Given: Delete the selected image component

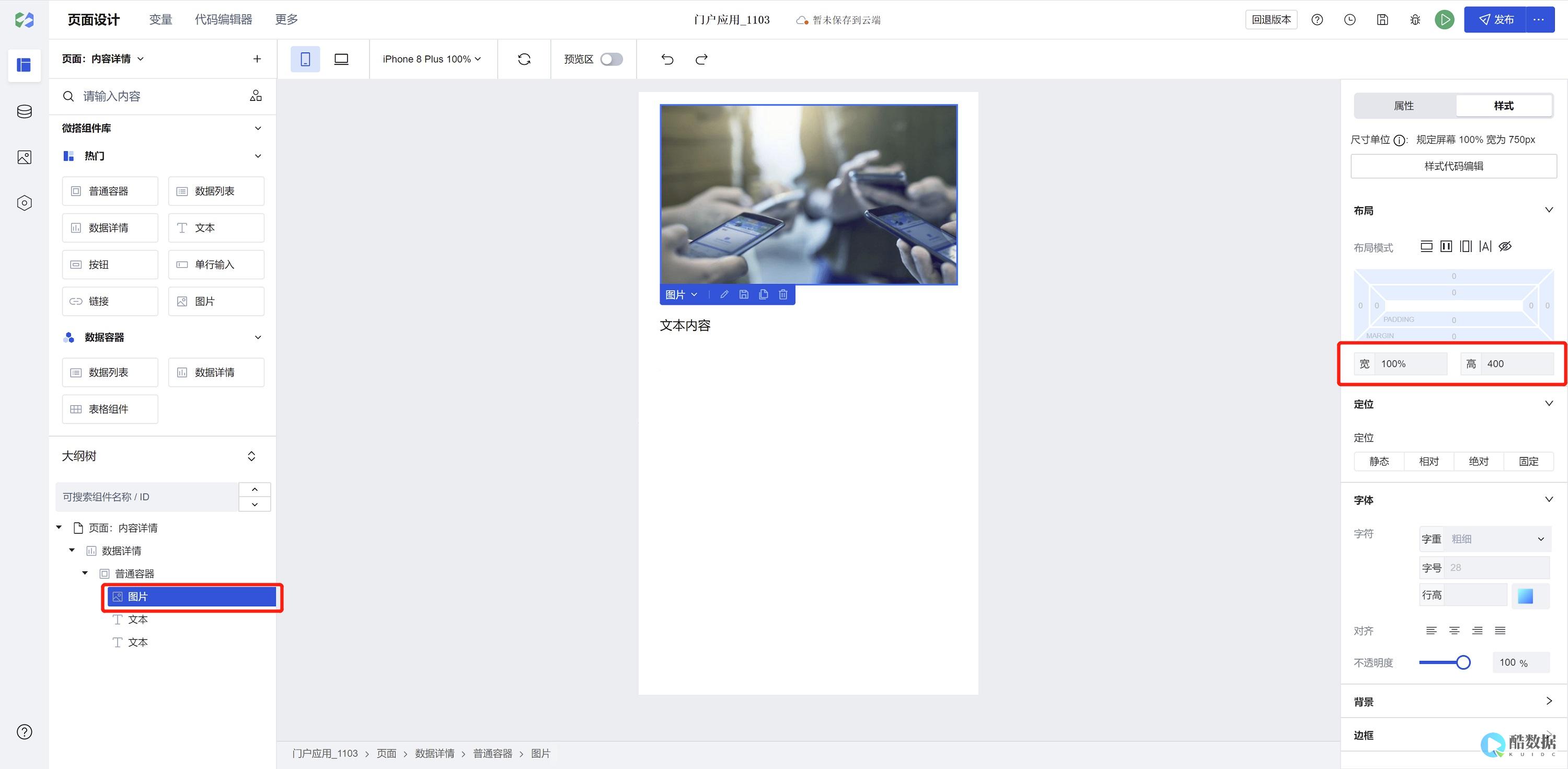Looking at the screenshot, I should click(x=783, y=295).
